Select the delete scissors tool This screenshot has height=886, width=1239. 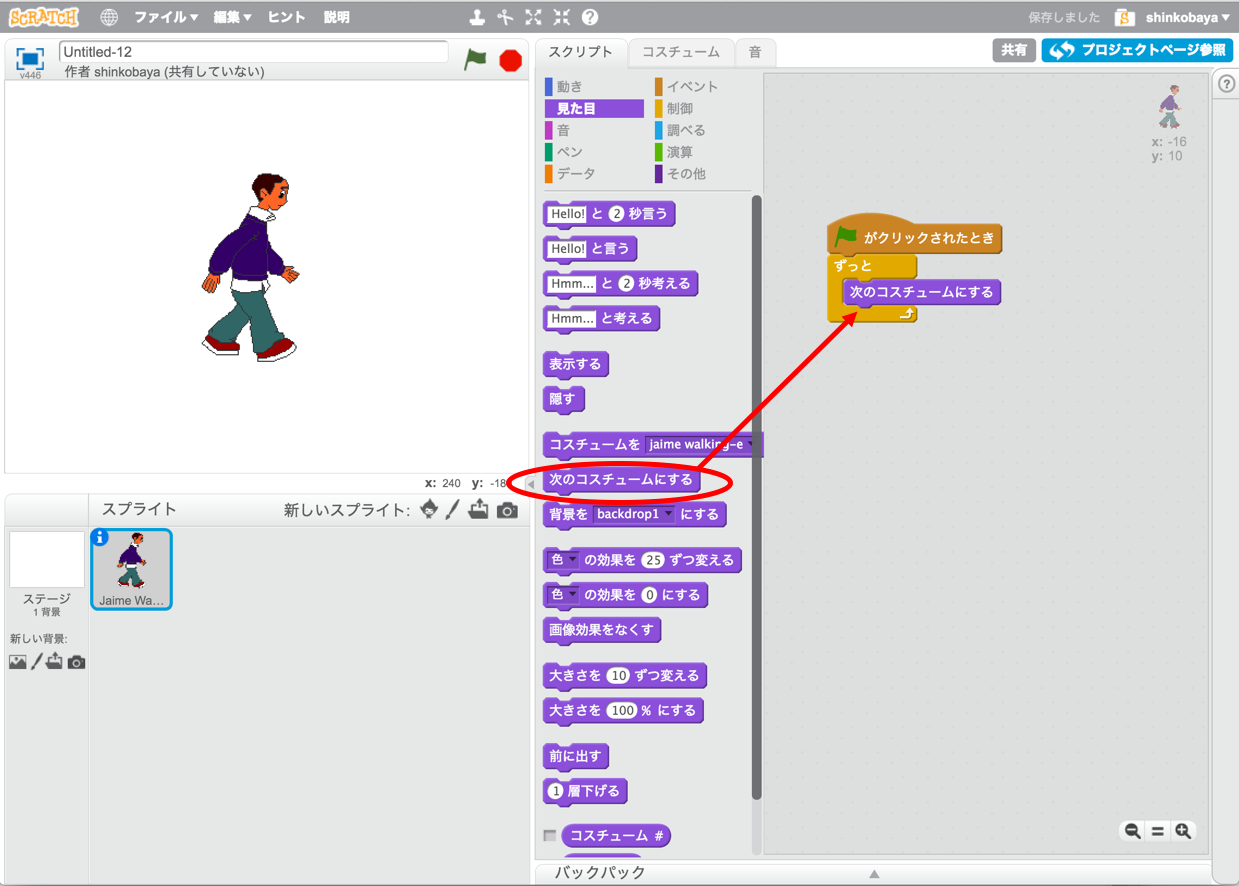tap(506, 17)
